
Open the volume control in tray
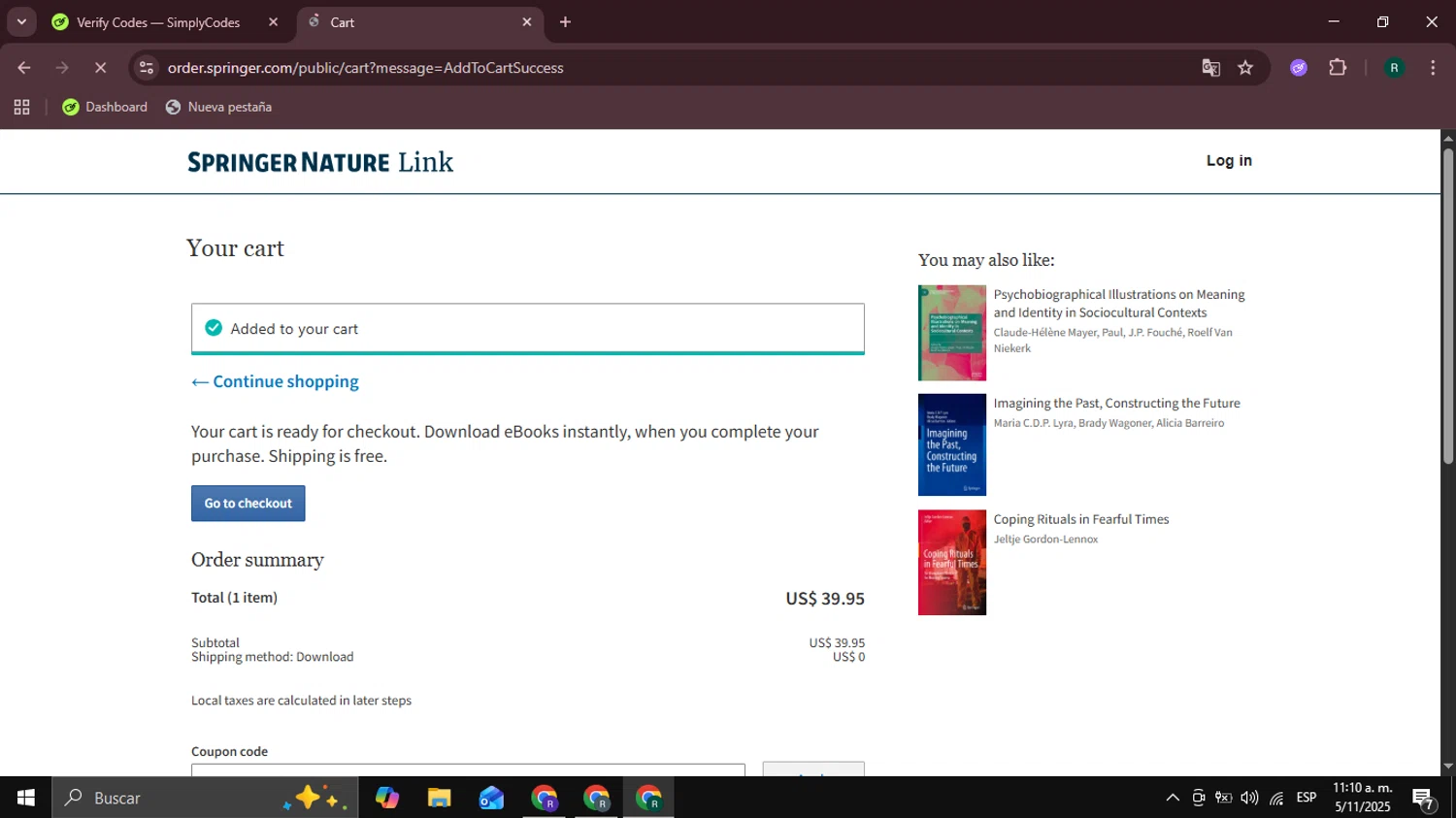[1250, 798]
